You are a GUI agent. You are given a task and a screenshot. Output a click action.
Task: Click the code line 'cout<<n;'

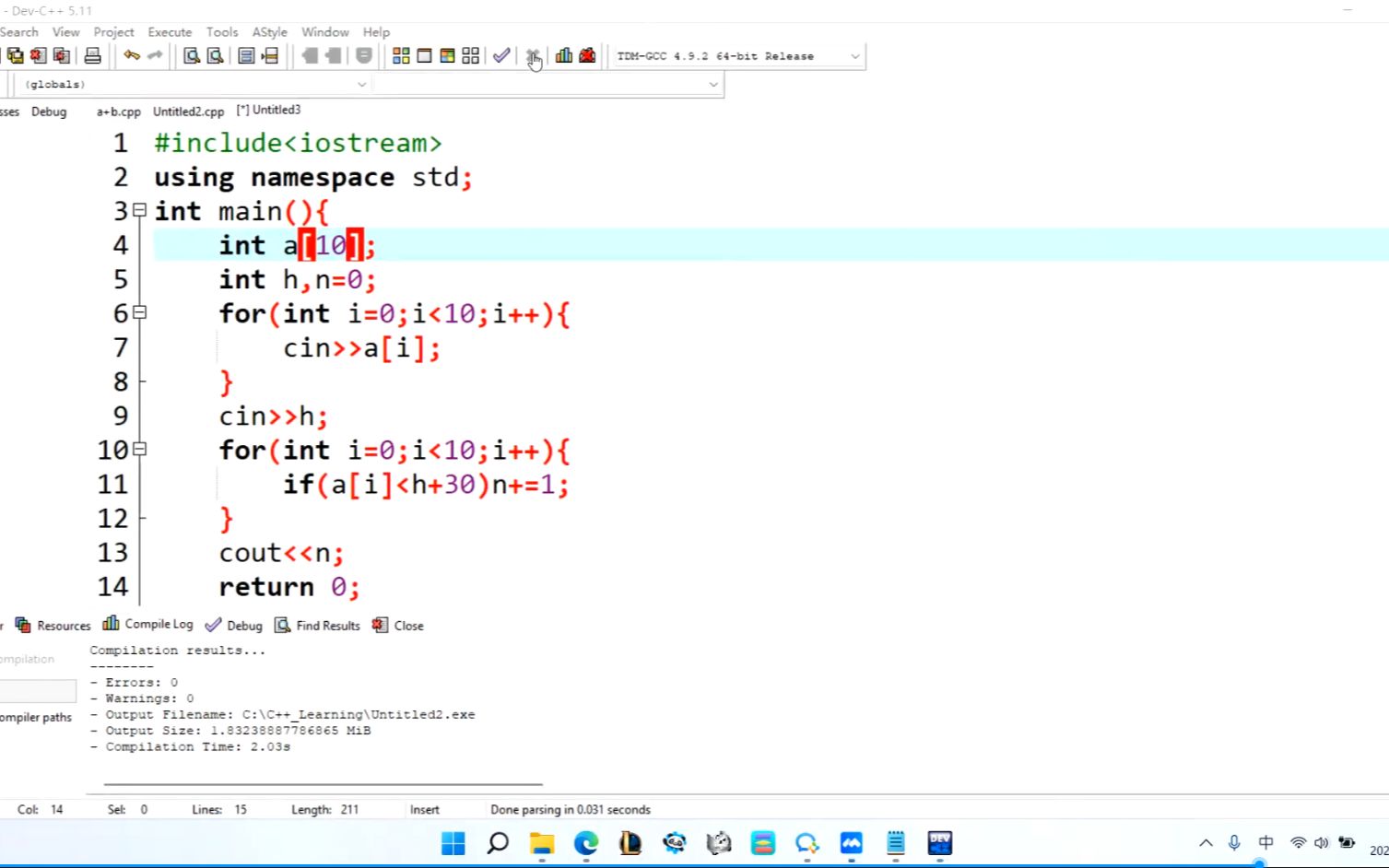281,553
